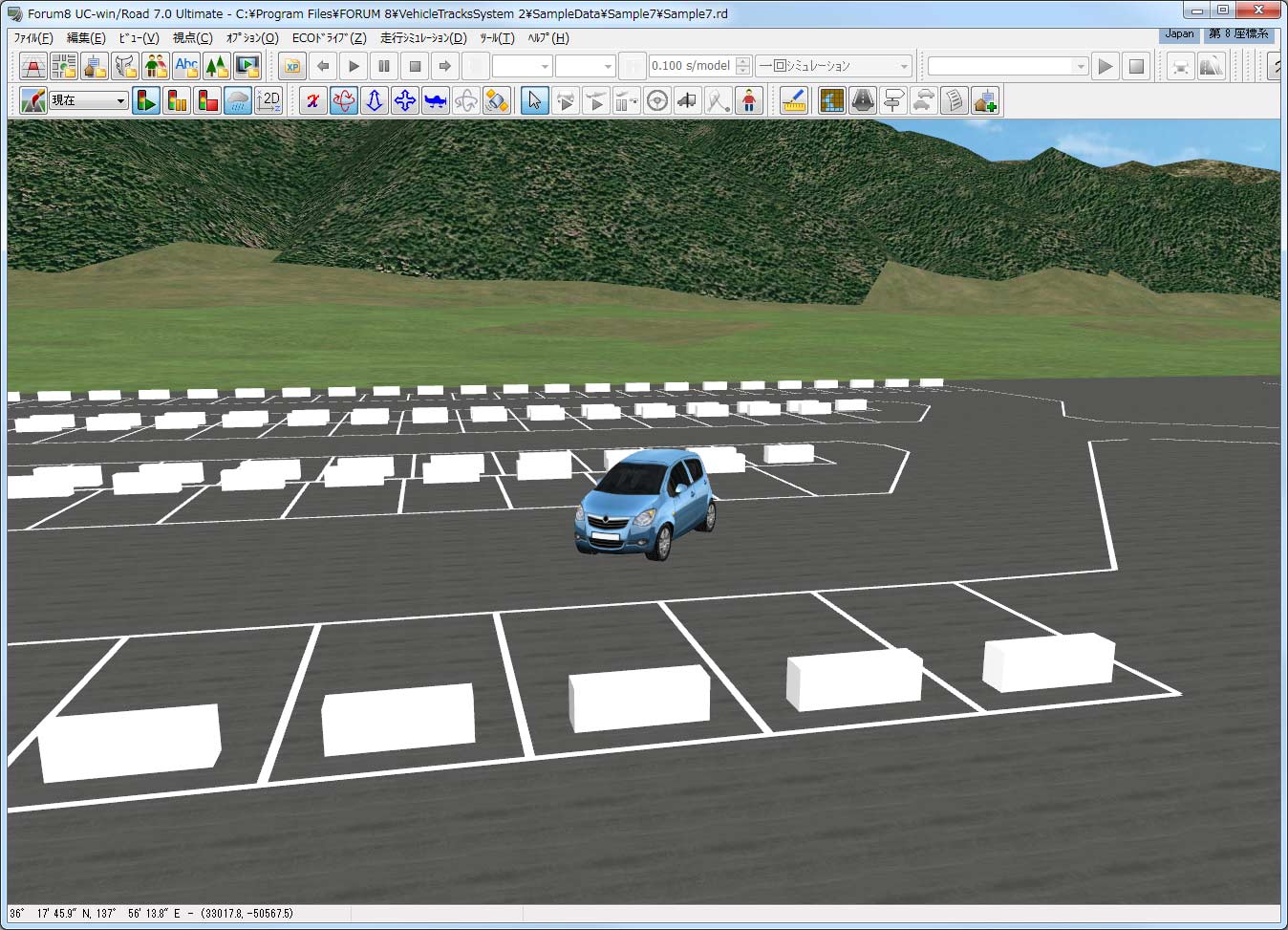Open the 走行シミュレーション(D) menu
This screenshot has width=1288, height=930.
tap(423, 38)
